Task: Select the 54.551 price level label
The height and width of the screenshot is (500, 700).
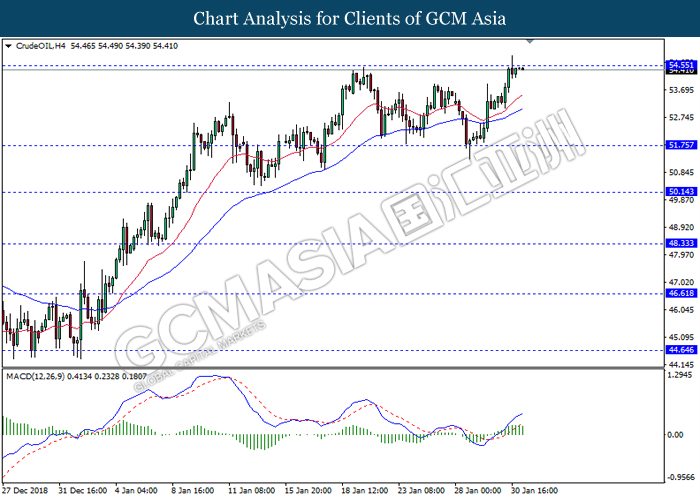Action: pyautogui.click(x=681, y=65)
